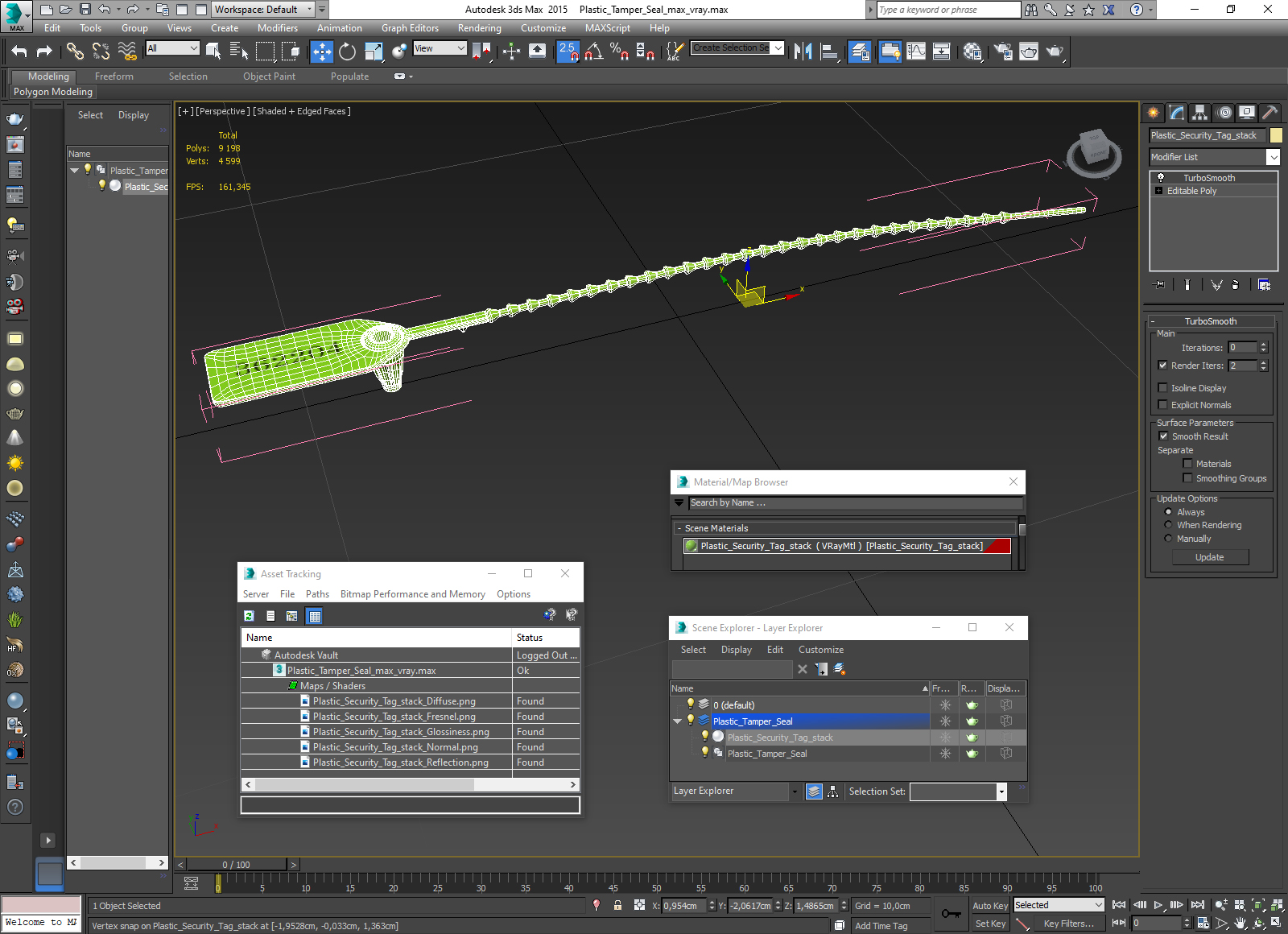Collapse the Plastic_Tamper_Seal layer in Layer Explorer
Viewport: 1288px width, 934px height.
pyautogui.click(x=678, y=721)
